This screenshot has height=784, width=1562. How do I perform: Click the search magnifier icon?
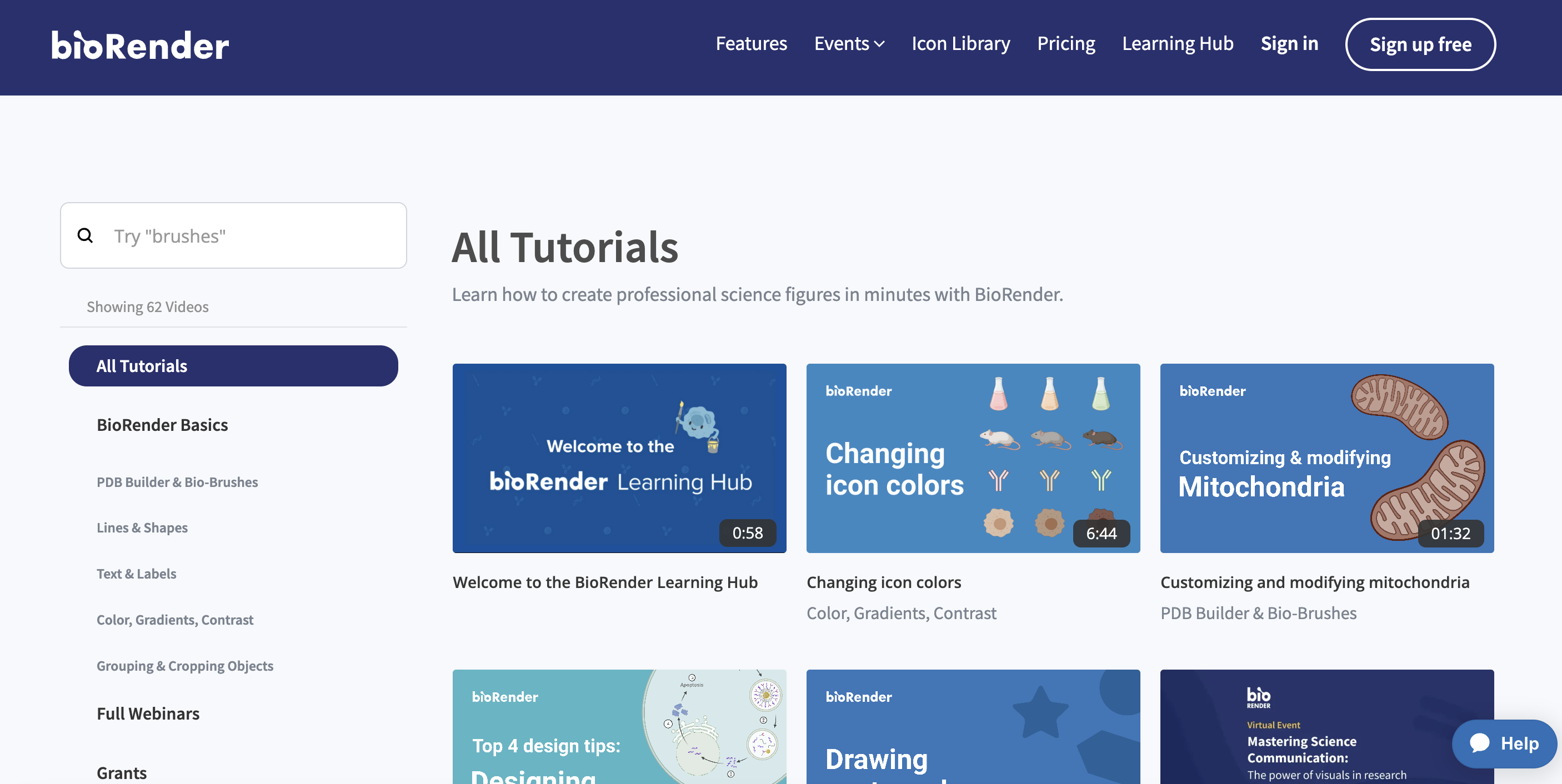pyautogui.click(x=86, y=235)
